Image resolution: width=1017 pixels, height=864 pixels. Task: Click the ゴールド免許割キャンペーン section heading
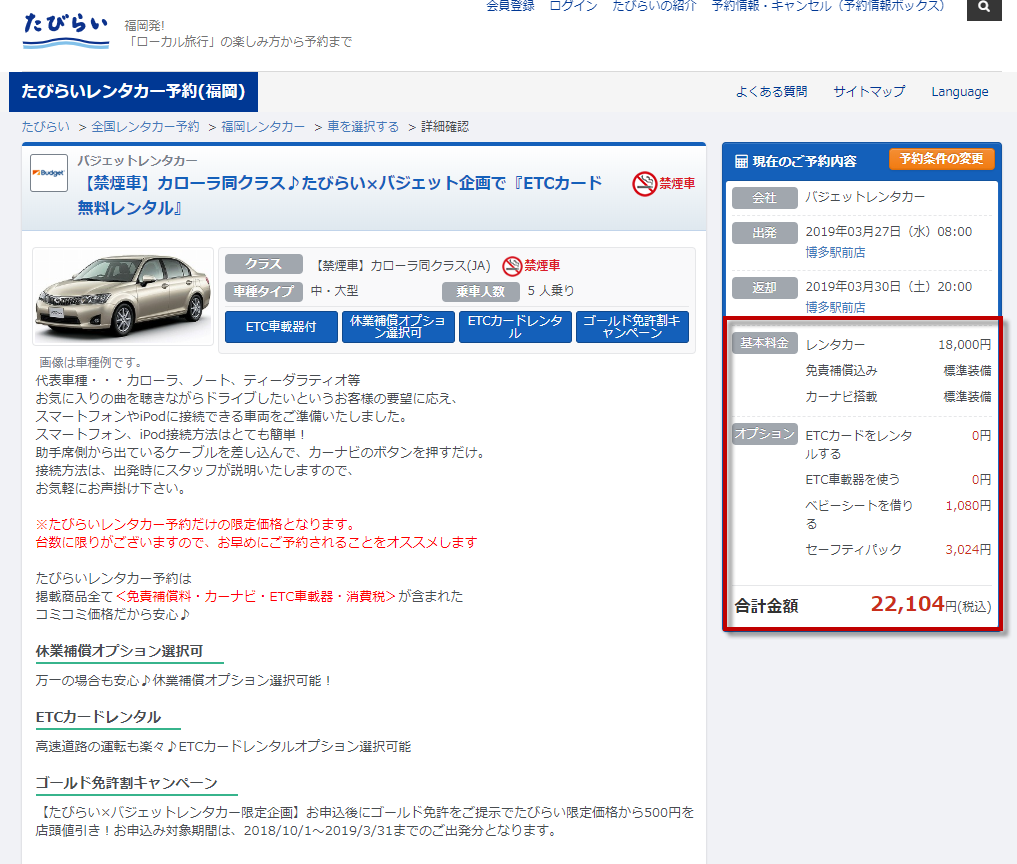point(126,783)
